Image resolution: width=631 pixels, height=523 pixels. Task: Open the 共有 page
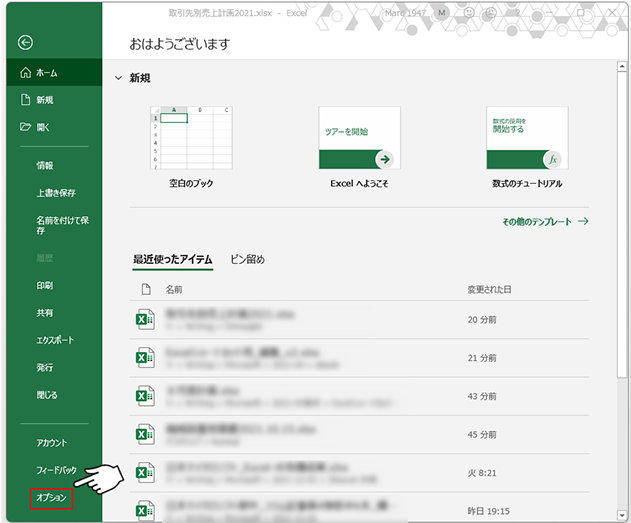coord(45,313)
